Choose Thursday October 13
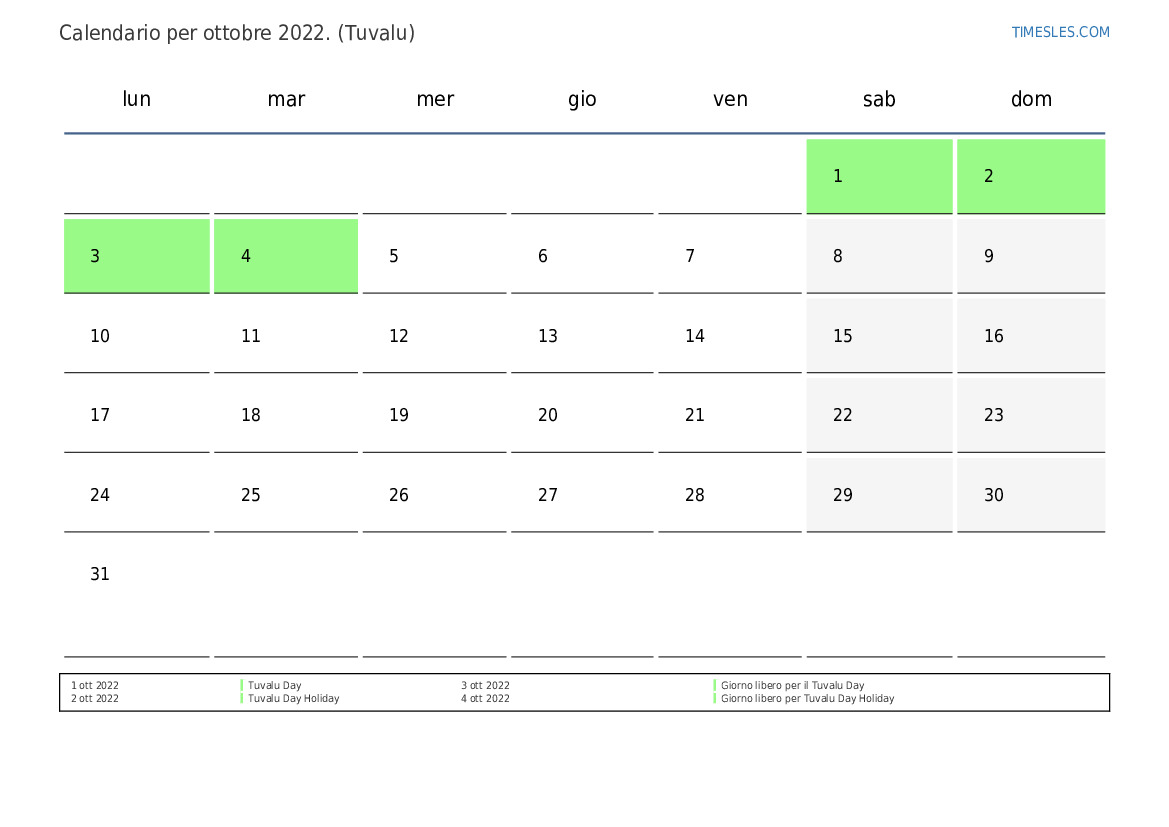 [x=582, y=336]
